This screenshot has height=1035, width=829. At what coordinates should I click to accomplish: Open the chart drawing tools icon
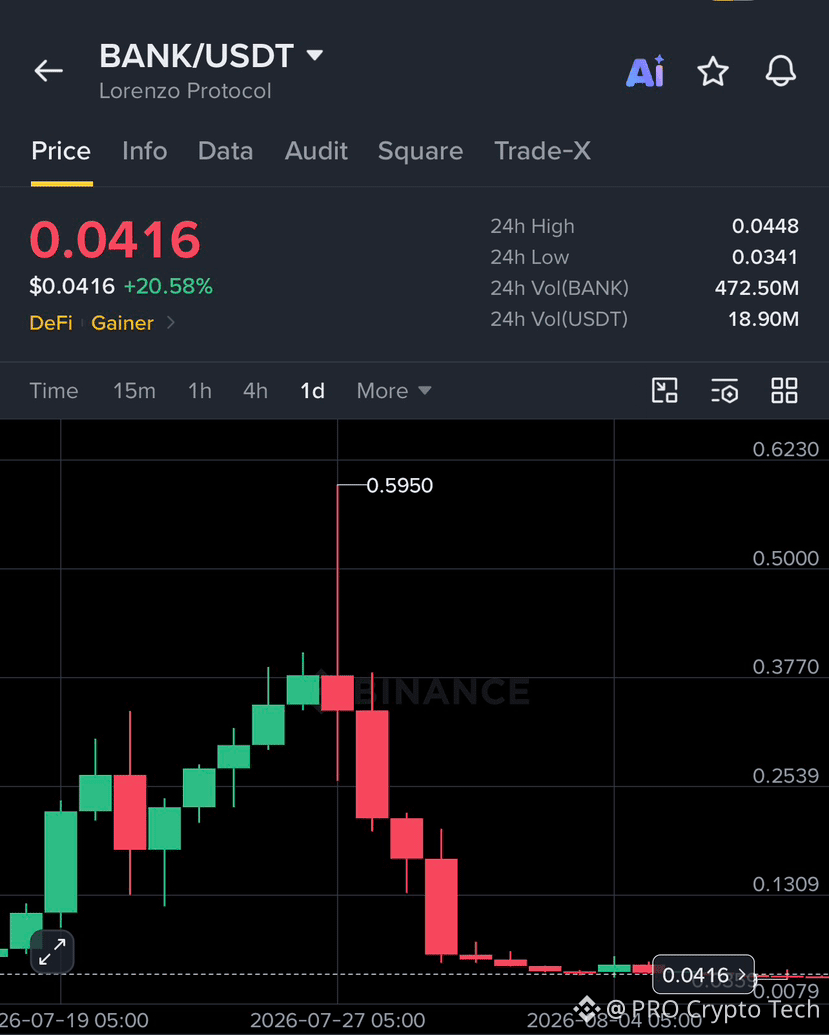665,390
